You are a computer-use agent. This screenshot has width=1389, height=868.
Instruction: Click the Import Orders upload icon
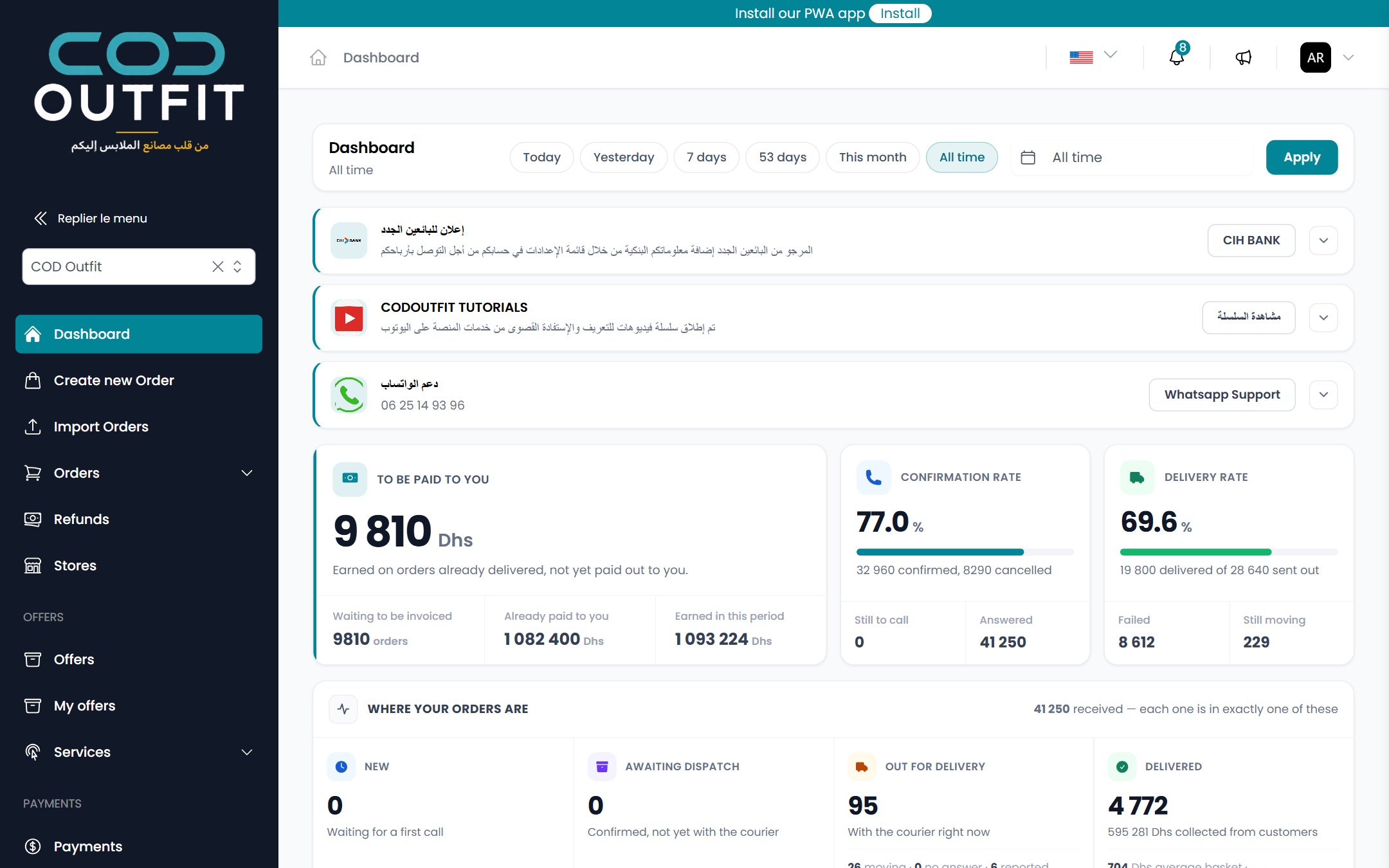pos(33,426)
